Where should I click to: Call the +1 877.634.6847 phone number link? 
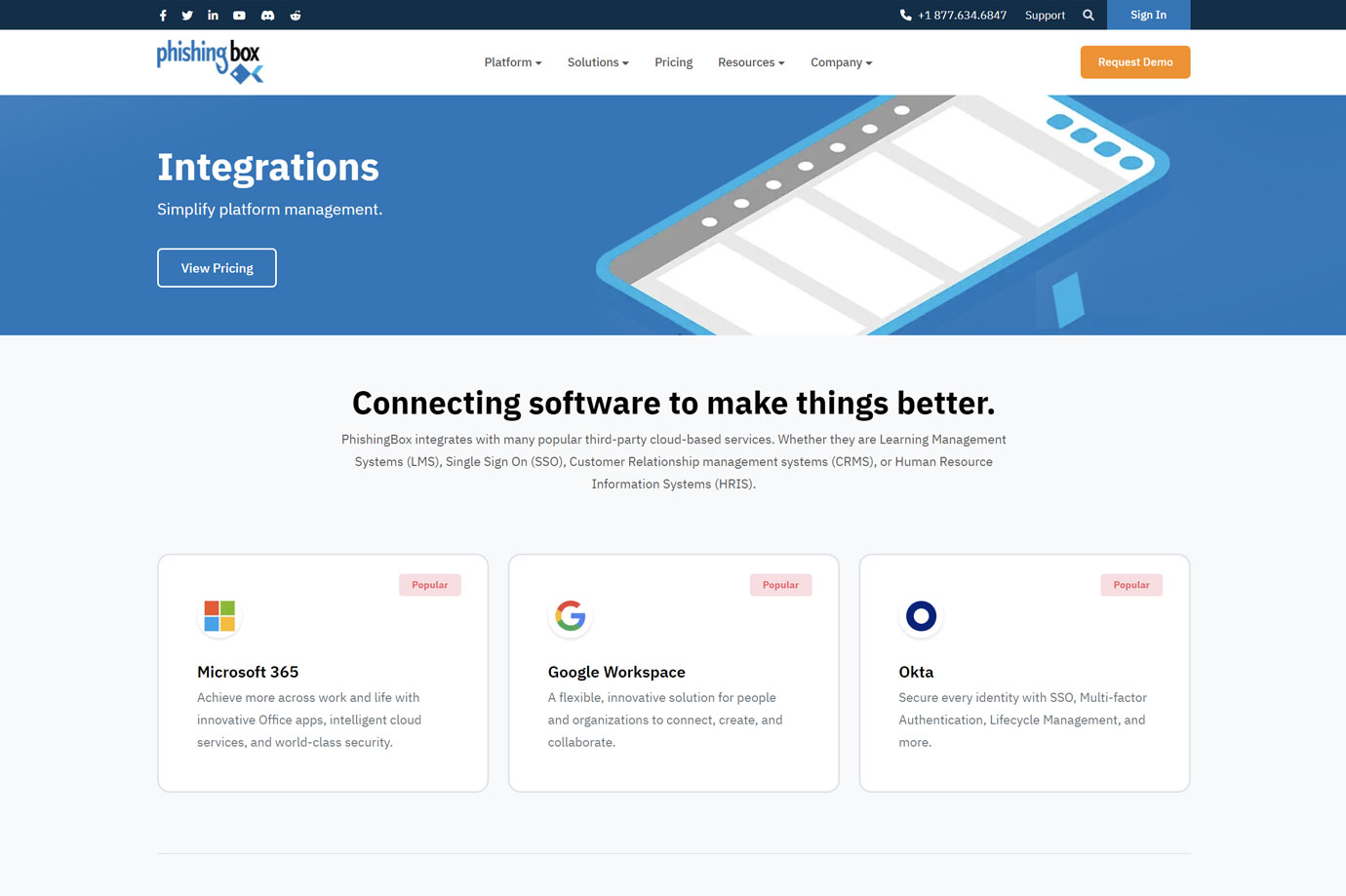coord(962,15)
